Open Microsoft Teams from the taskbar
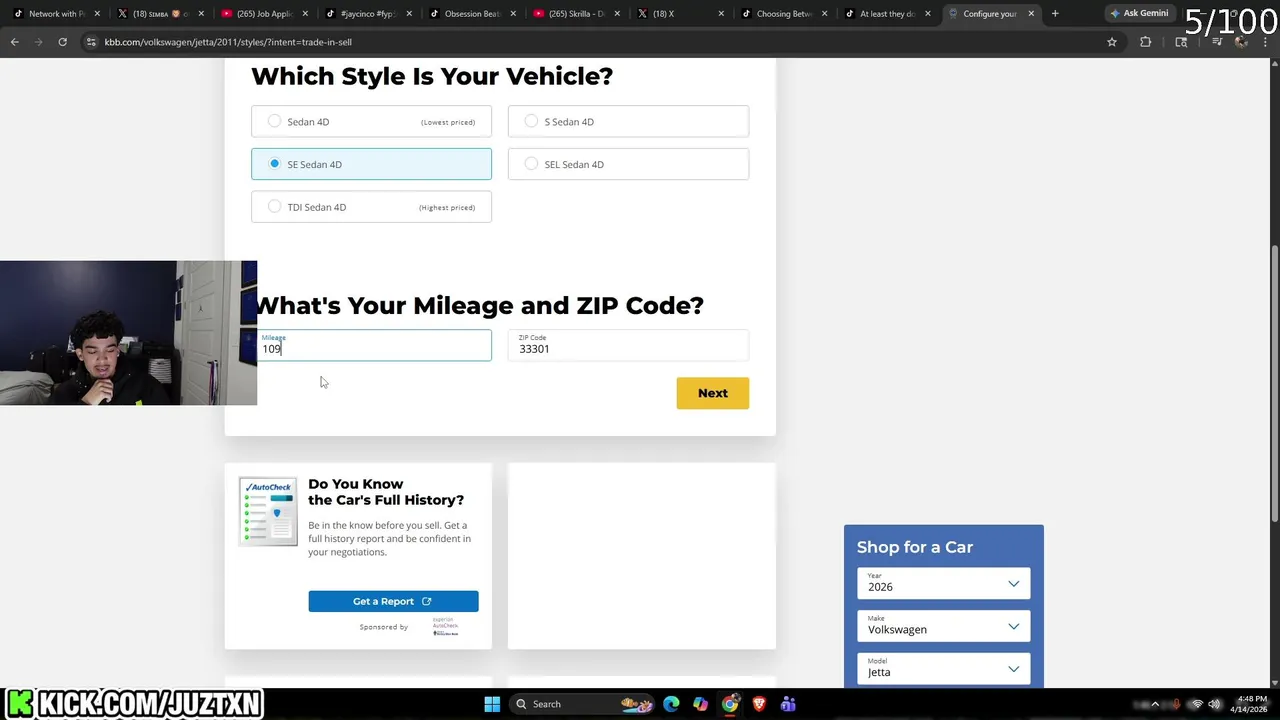Screen dimensions: 1280x720 (788, 704)
